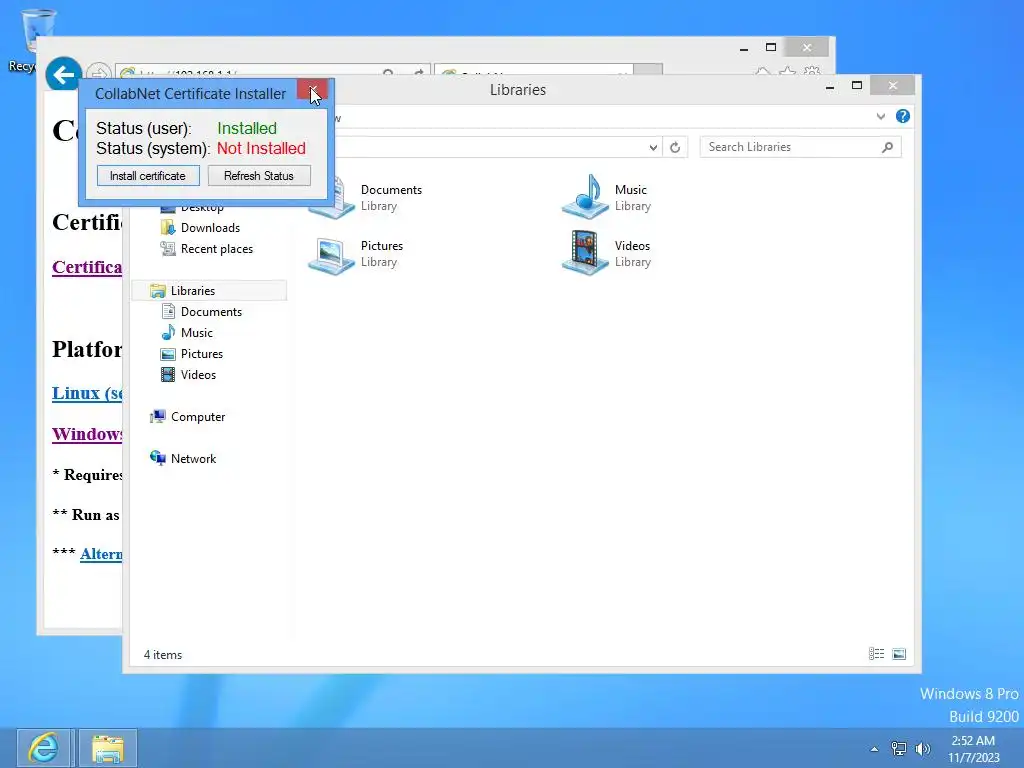Open File Explorer from the taskbar
The image size is (1024, 768).
[108, 748]
